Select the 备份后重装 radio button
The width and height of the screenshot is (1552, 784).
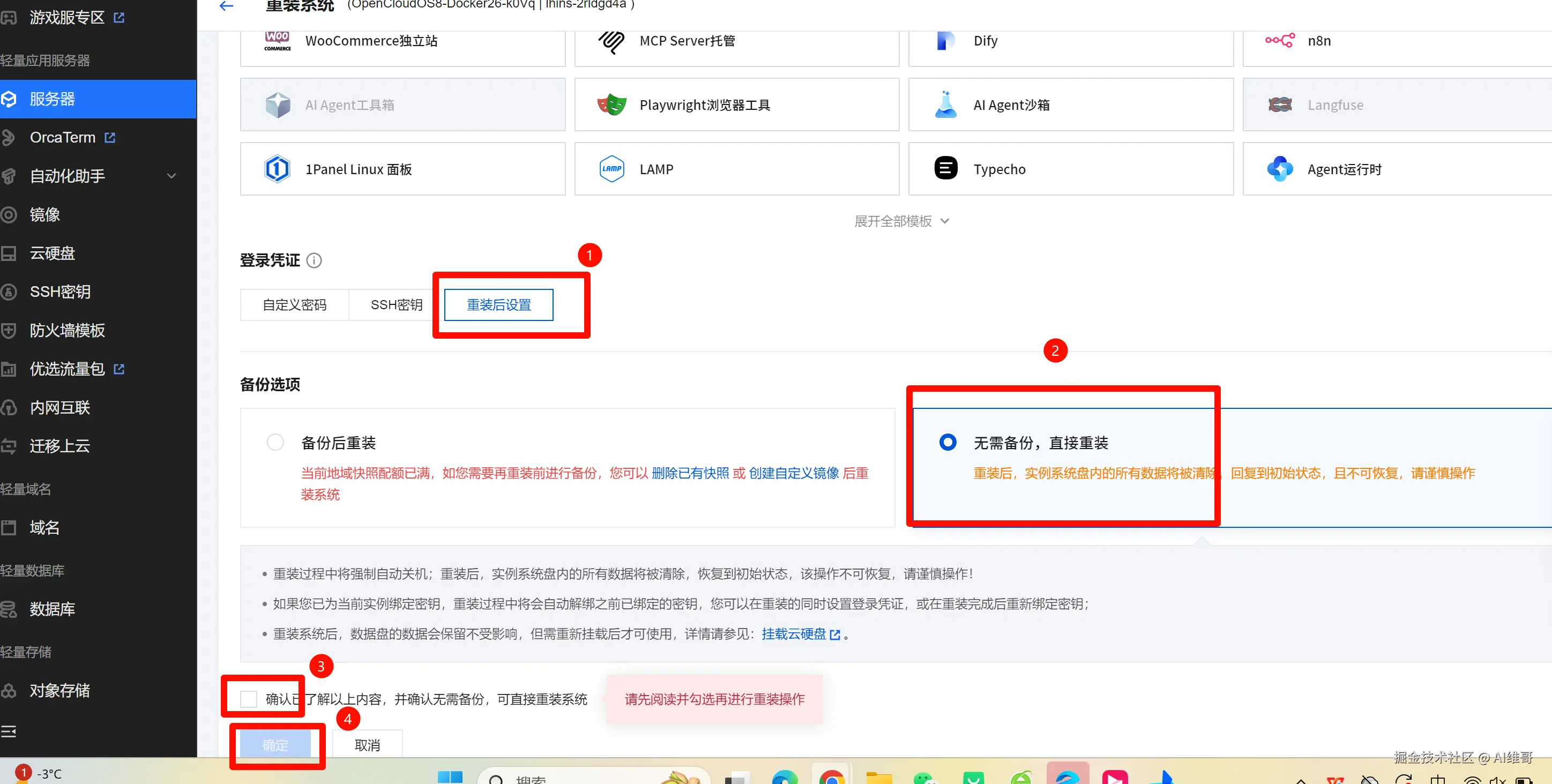click(275, 442)
